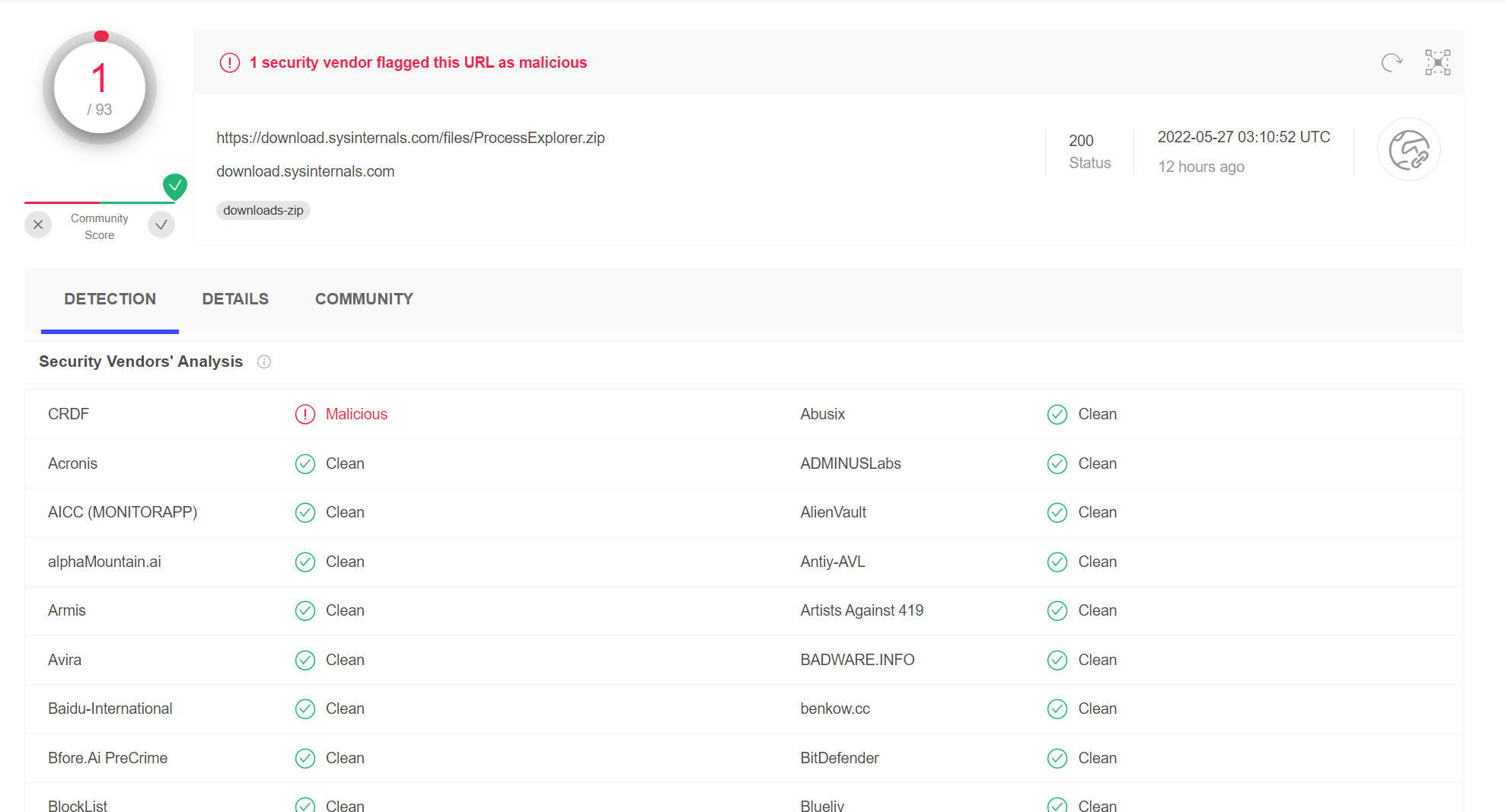Viewport: 1505px width, 812px height.
Task: Switch to the DETECTION tab
Action: 110,299
